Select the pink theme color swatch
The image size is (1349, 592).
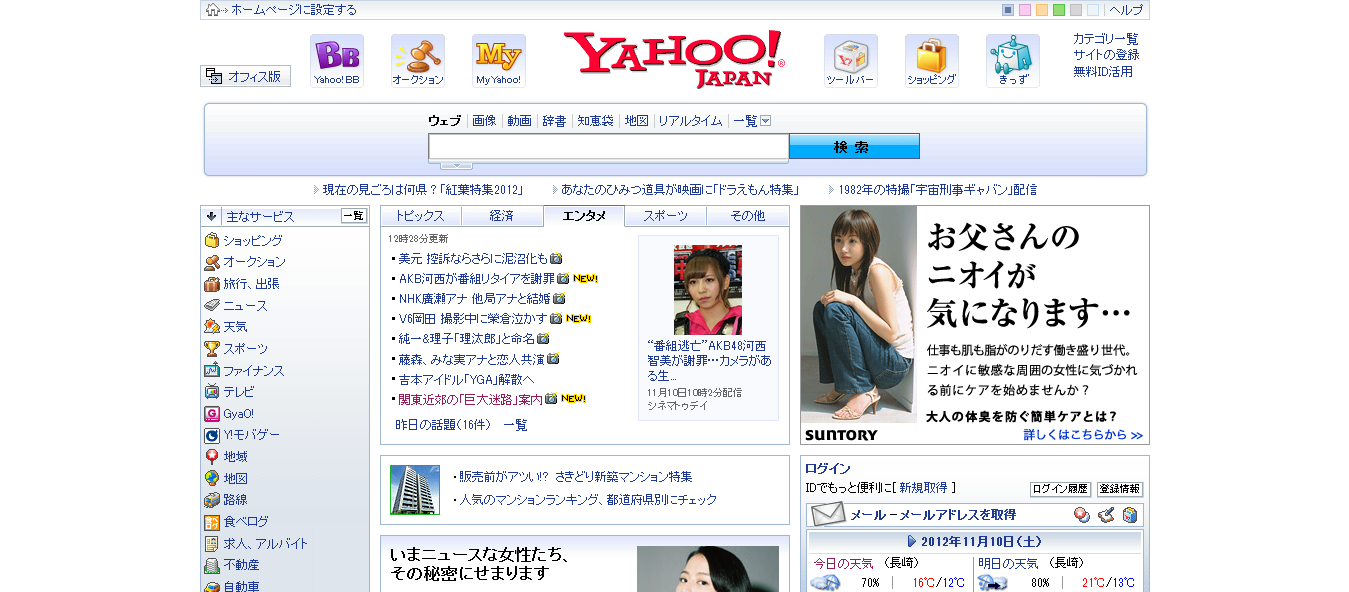click(1025, 10)
